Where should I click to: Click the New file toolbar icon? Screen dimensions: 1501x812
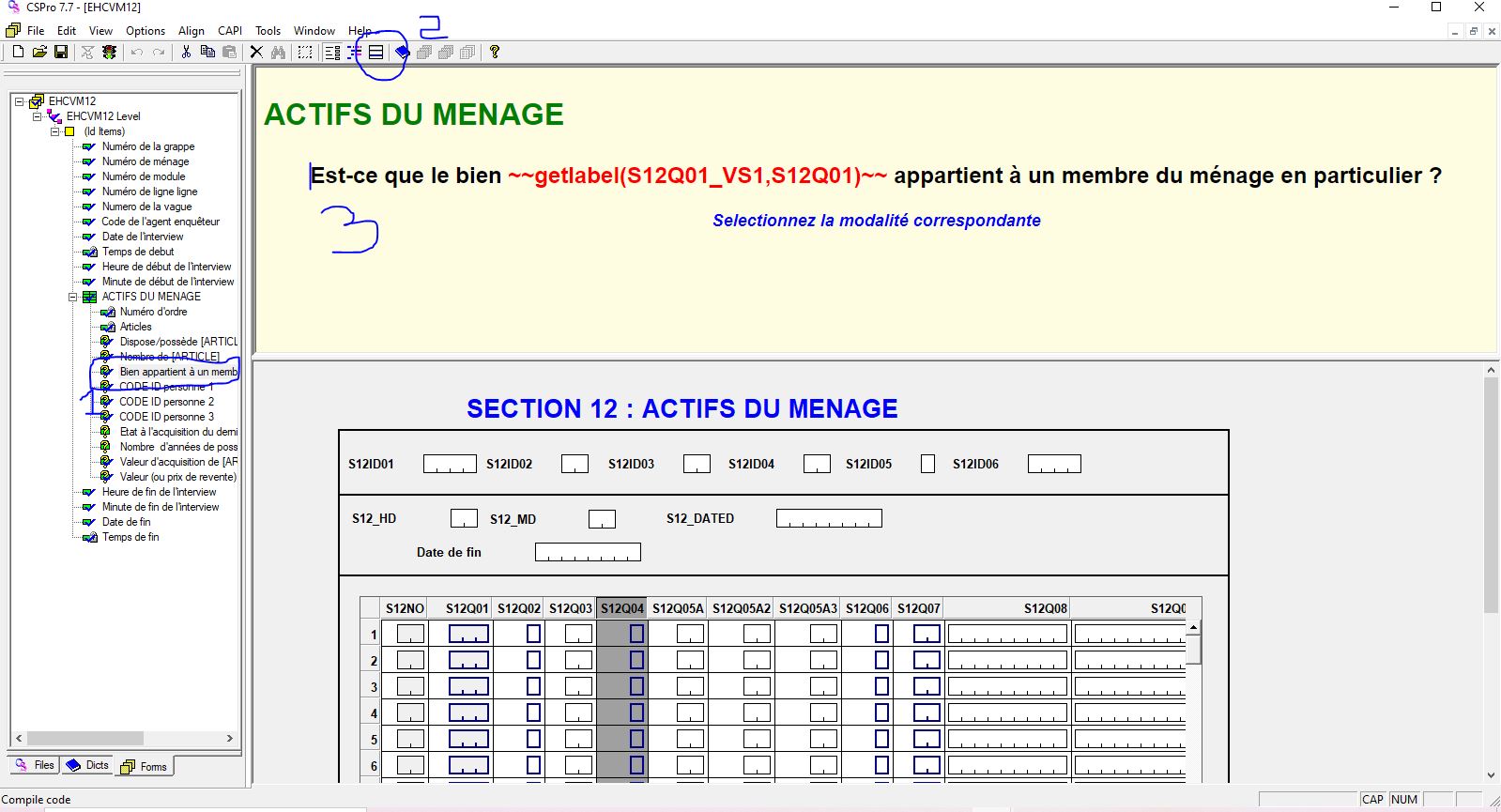pos(18,53)
